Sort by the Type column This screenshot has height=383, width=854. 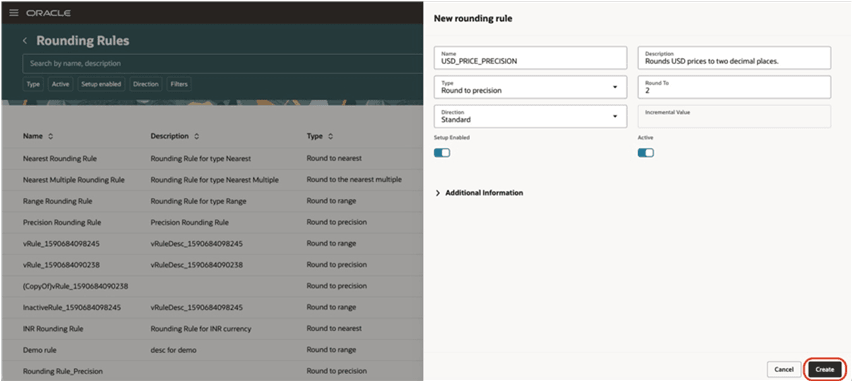pyautogui.click(x=330, y=136)
